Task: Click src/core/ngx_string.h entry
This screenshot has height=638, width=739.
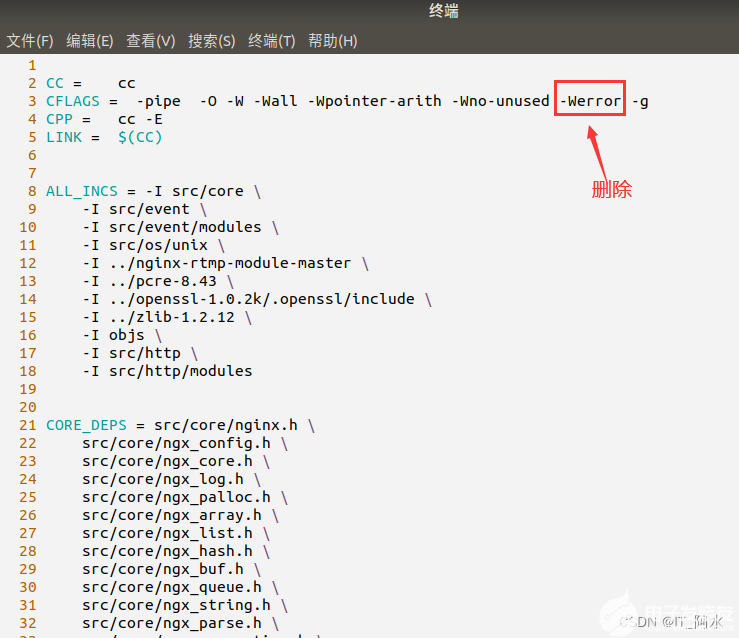Action: click(x=176, y=605)
